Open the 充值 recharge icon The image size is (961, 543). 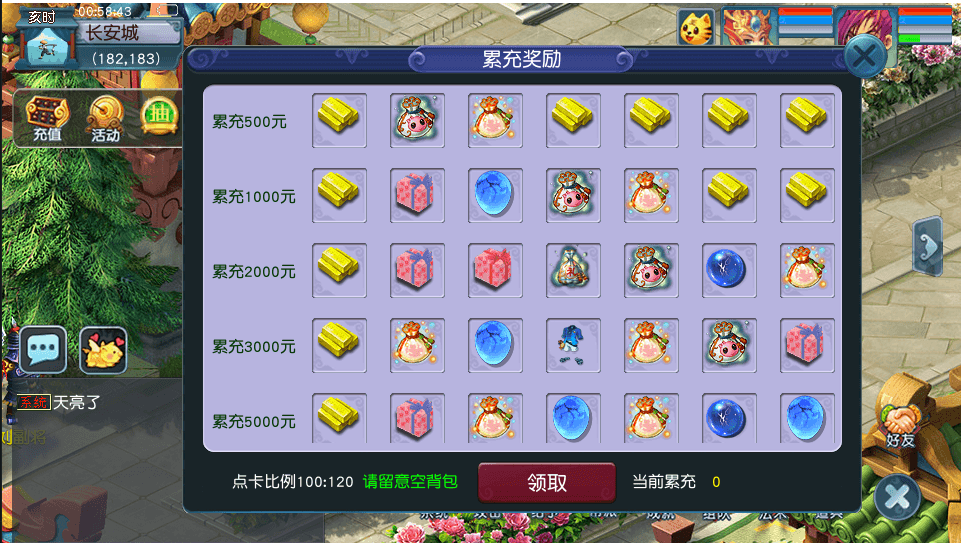[x=47, y=118]
